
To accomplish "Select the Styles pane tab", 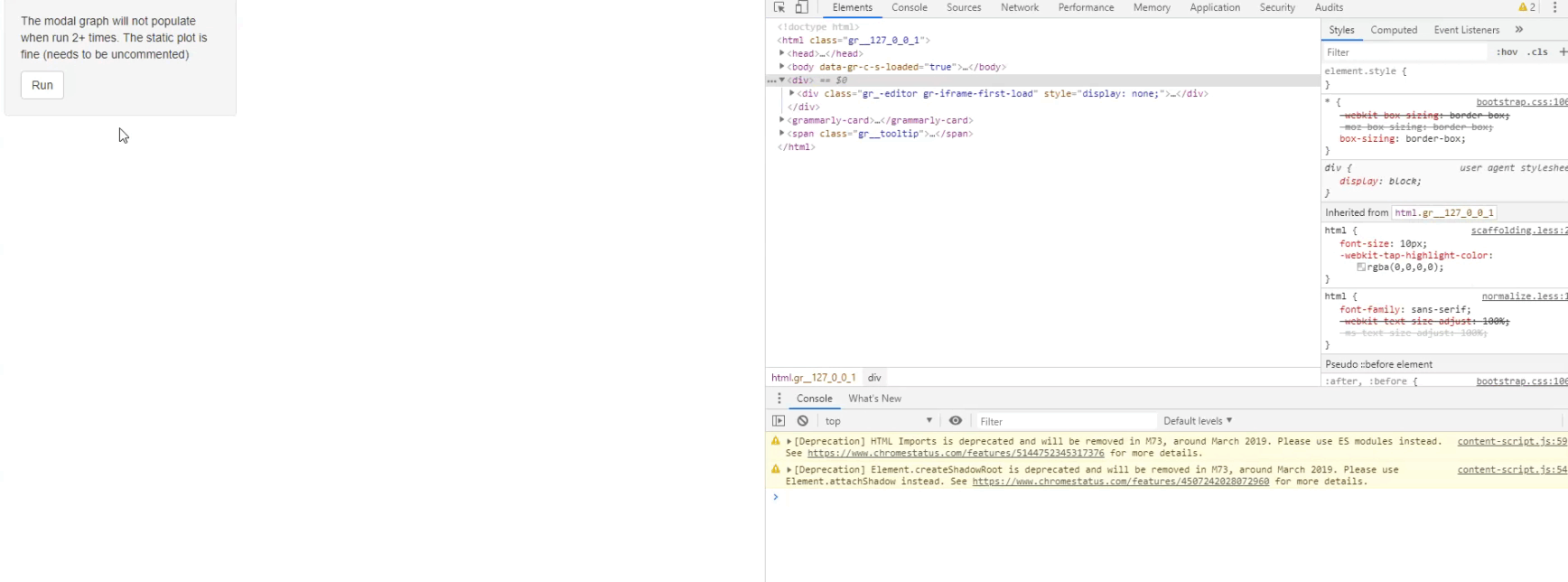I will click(1341, 30).
